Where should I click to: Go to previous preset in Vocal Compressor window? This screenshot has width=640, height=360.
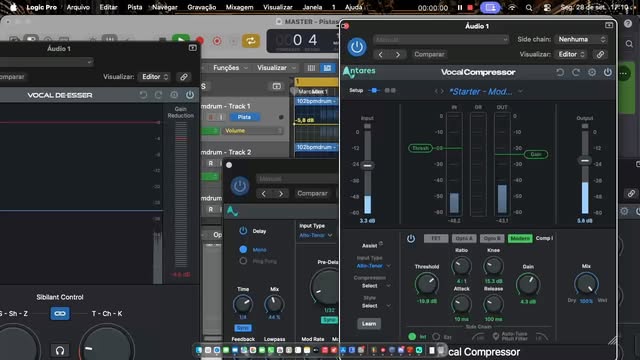[380, 54]
